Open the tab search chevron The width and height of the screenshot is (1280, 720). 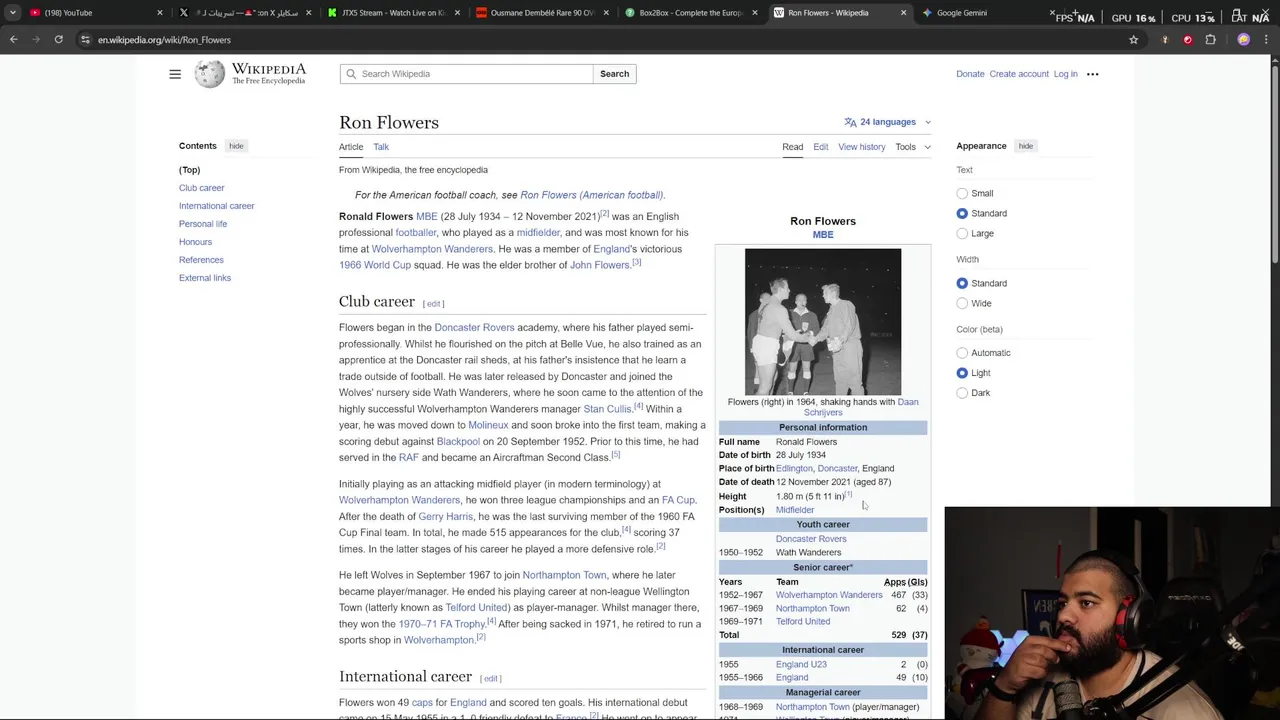12,13
